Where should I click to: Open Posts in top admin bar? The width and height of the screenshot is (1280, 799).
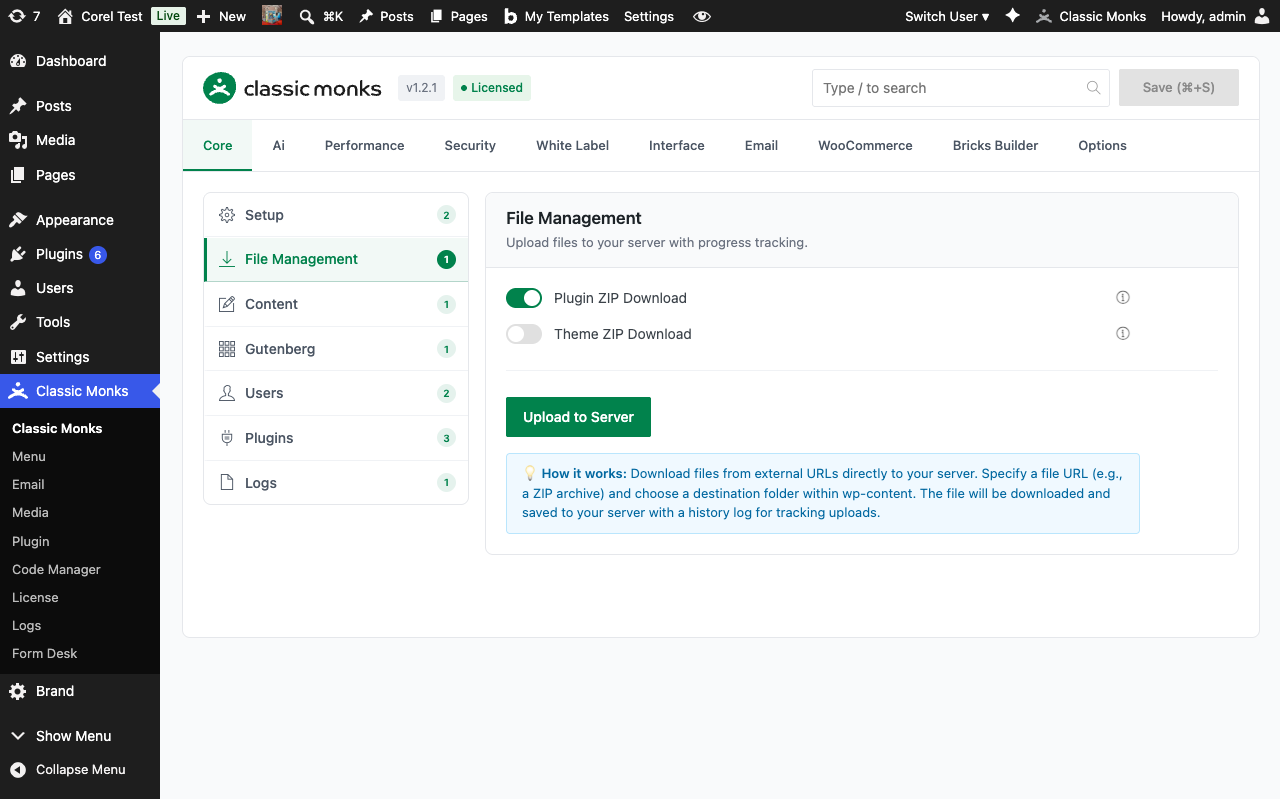coord(386,16)
